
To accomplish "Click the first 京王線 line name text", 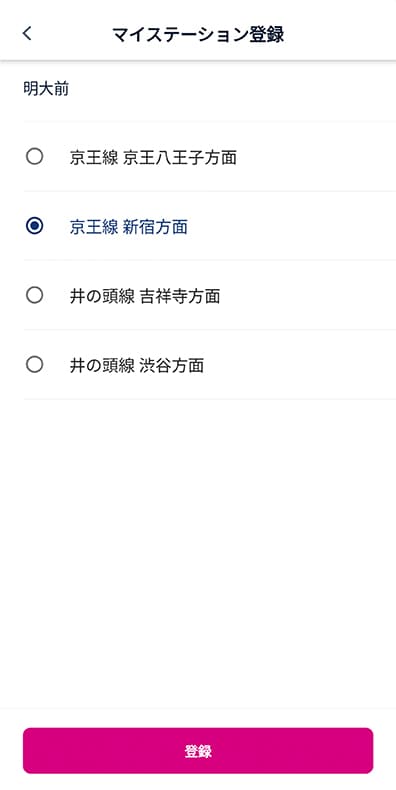I will (x=94, y=158).
